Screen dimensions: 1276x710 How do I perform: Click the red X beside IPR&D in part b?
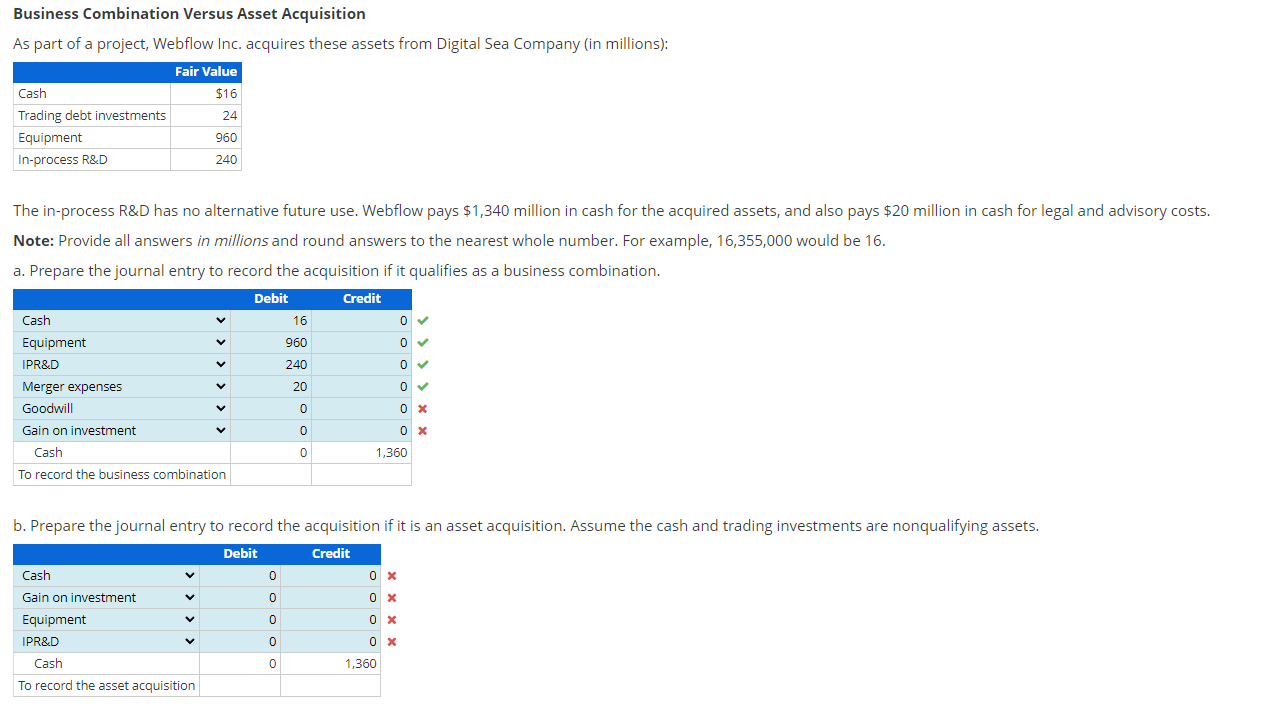point(392,642)
